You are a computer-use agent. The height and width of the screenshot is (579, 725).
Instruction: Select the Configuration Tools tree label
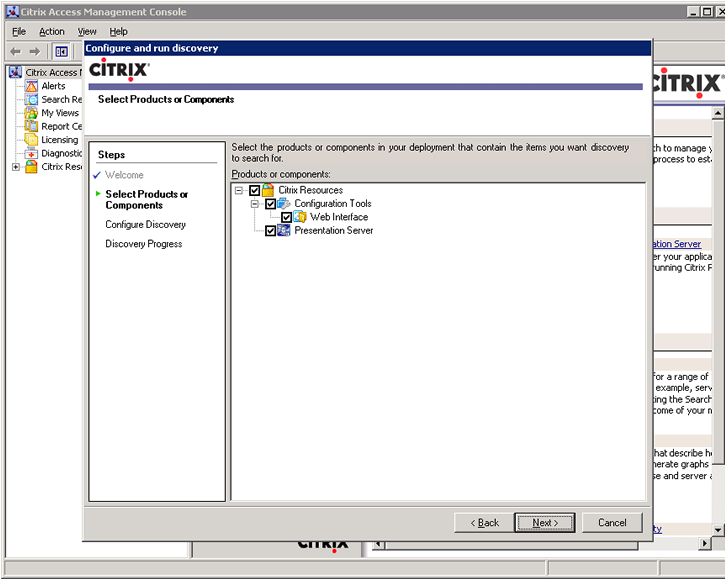pos(332,203)
